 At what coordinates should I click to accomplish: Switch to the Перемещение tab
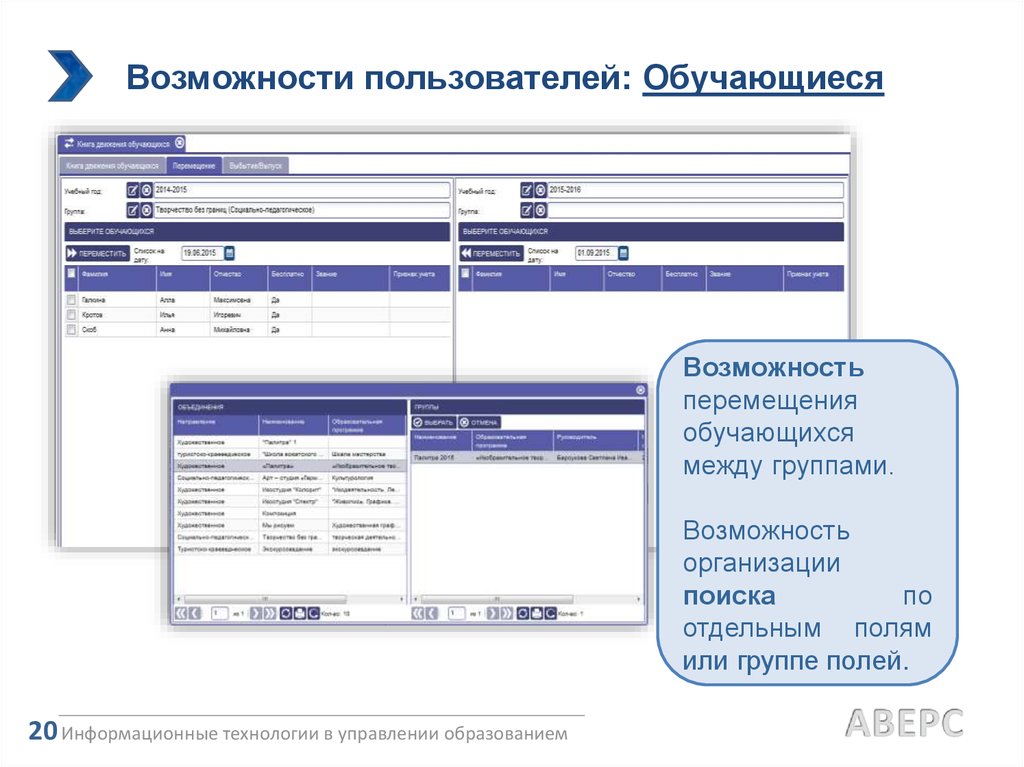point(193,166)
